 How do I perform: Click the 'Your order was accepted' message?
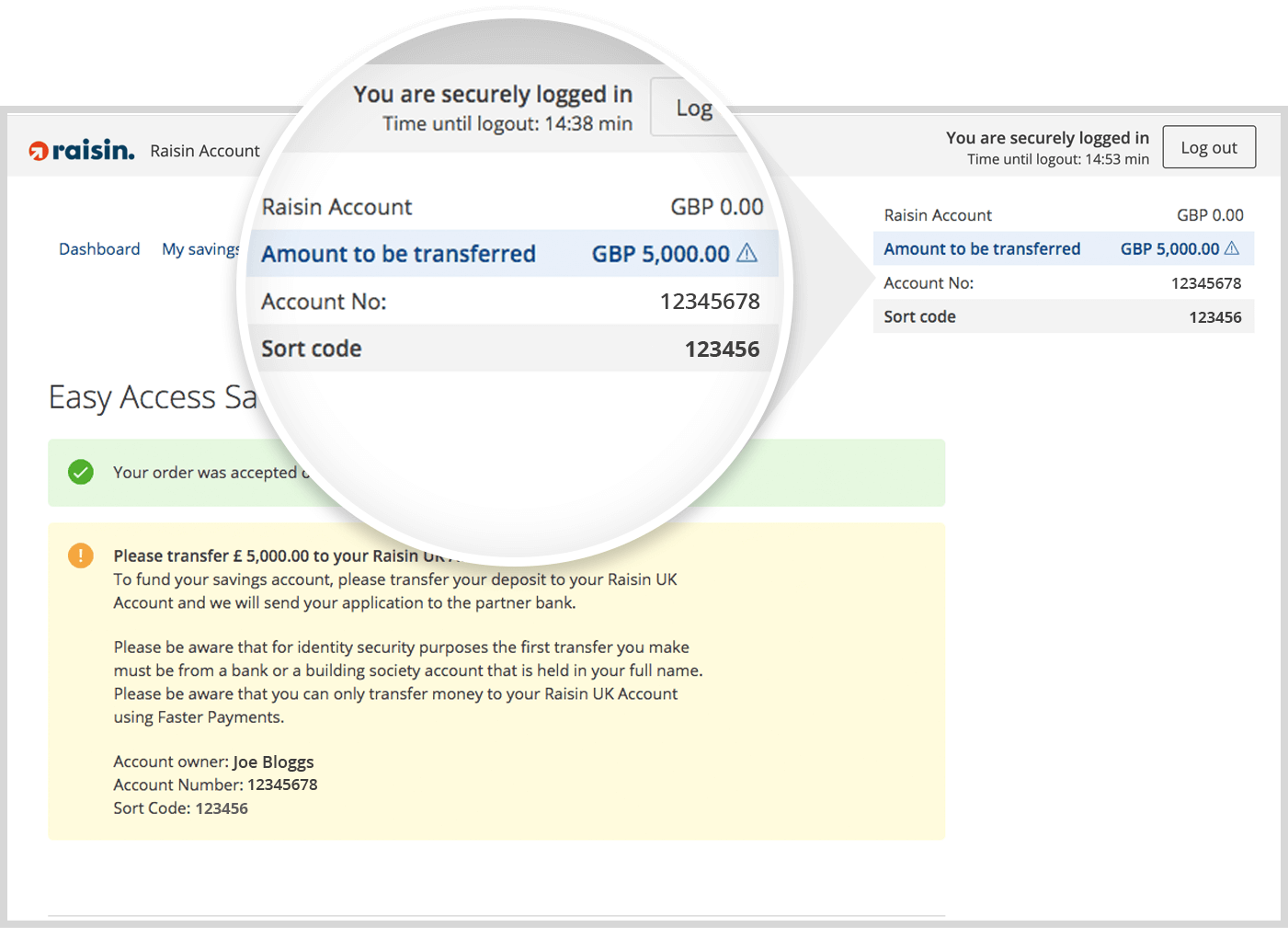pyautogui.click(x=212, y=473)
